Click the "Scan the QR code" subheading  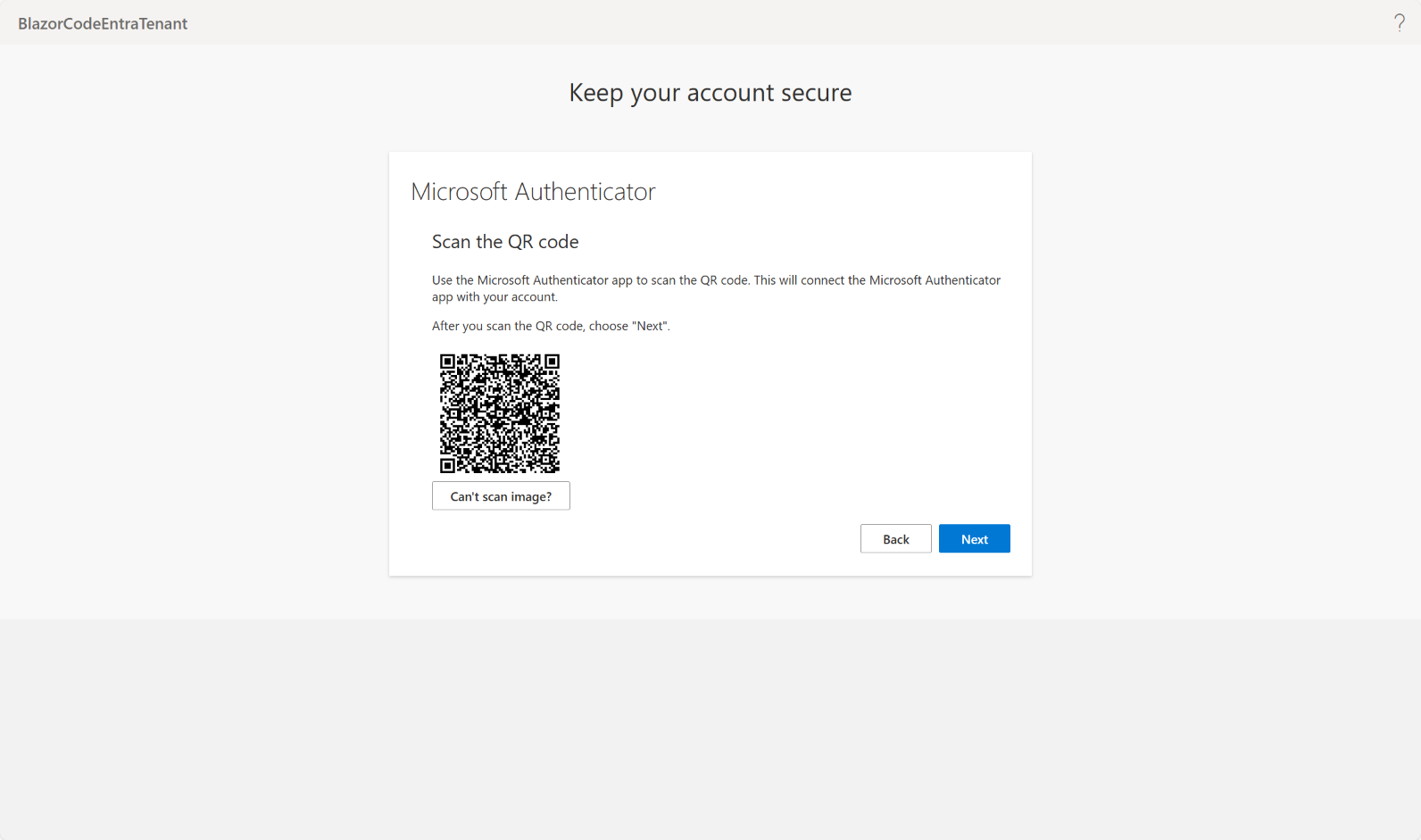pyautogui.click(x=505, y=242)
